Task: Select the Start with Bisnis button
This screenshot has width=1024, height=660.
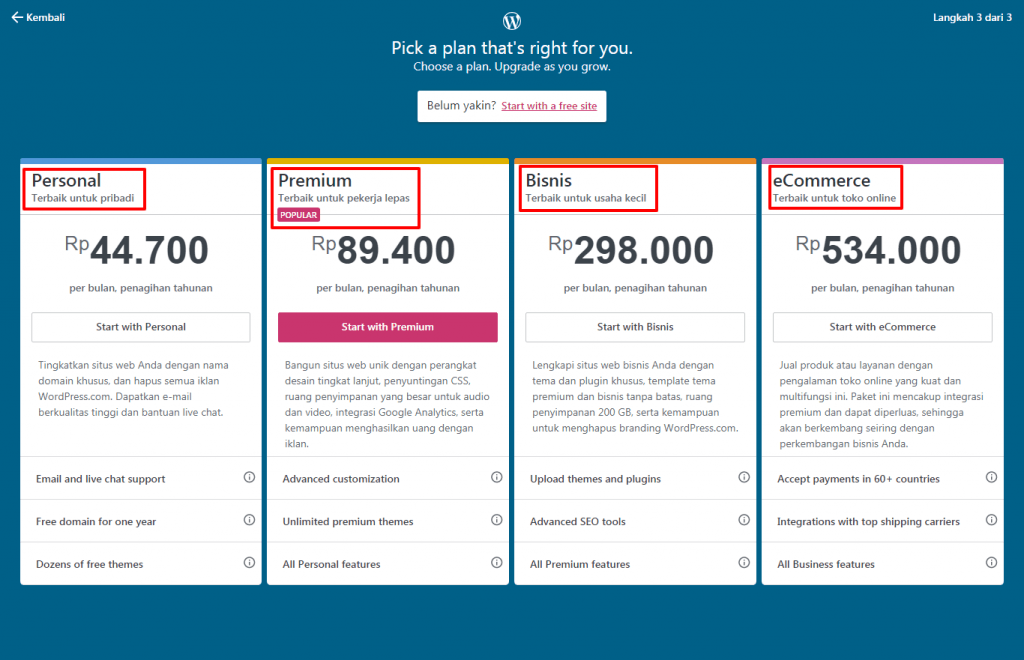Action: pos(635,327)
